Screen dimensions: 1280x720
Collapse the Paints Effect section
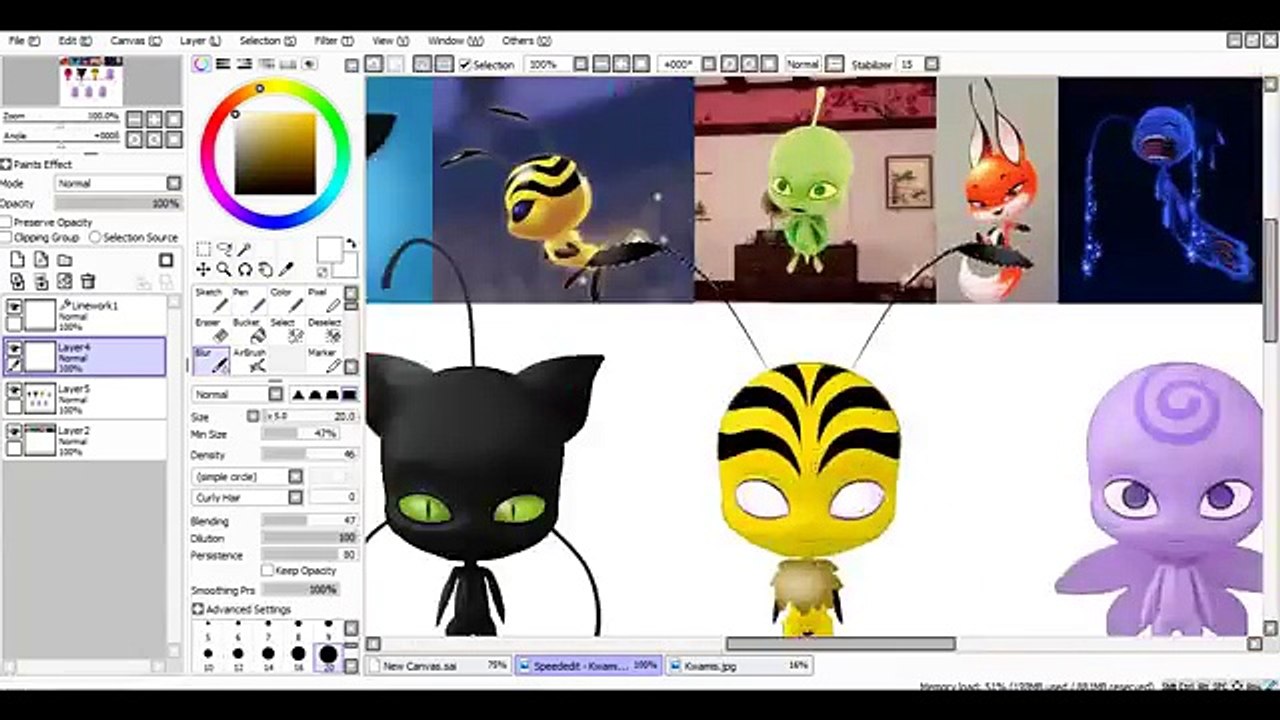point(6,164)
